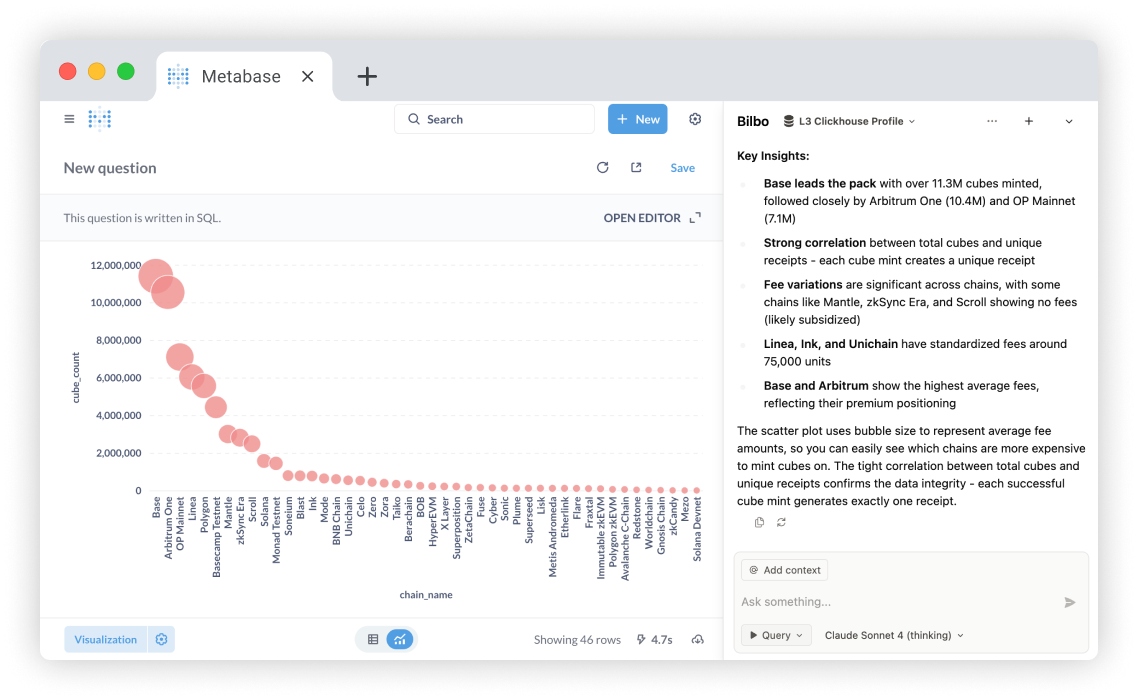Open the Claude Sonnet 4 model selector
The height and width of the screenshot is (700, 1138).
[893, 635]
